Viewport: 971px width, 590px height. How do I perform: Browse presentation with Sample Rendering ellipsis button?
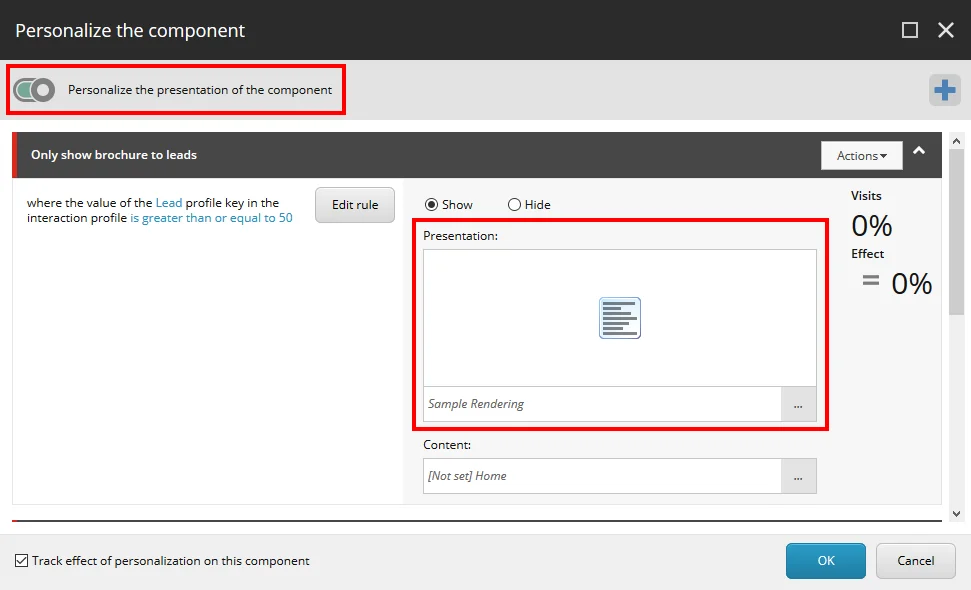click(x=798, y=404)
